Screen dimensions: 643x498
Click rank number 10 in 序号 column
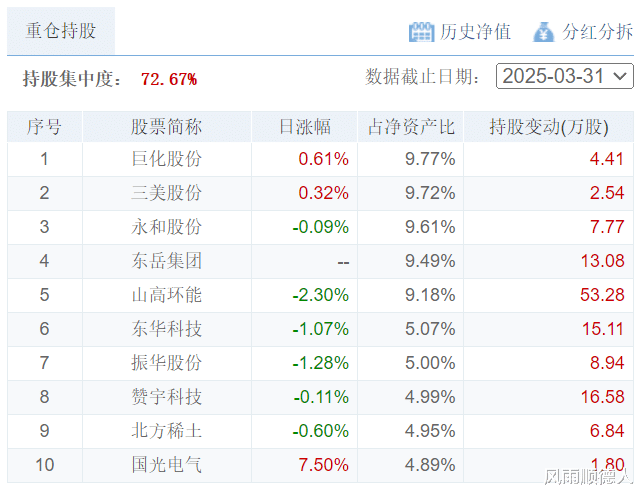pos(44,466)
